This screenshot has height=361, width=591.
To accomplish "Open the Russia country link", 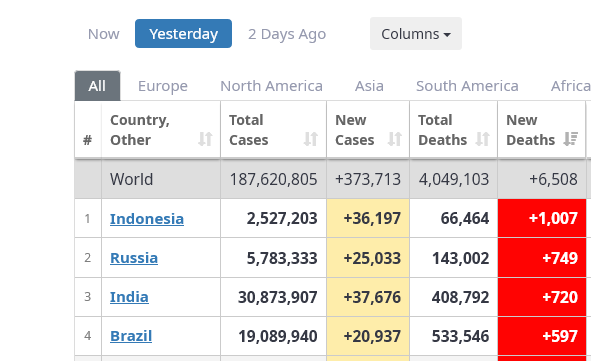I will (134, 258).
